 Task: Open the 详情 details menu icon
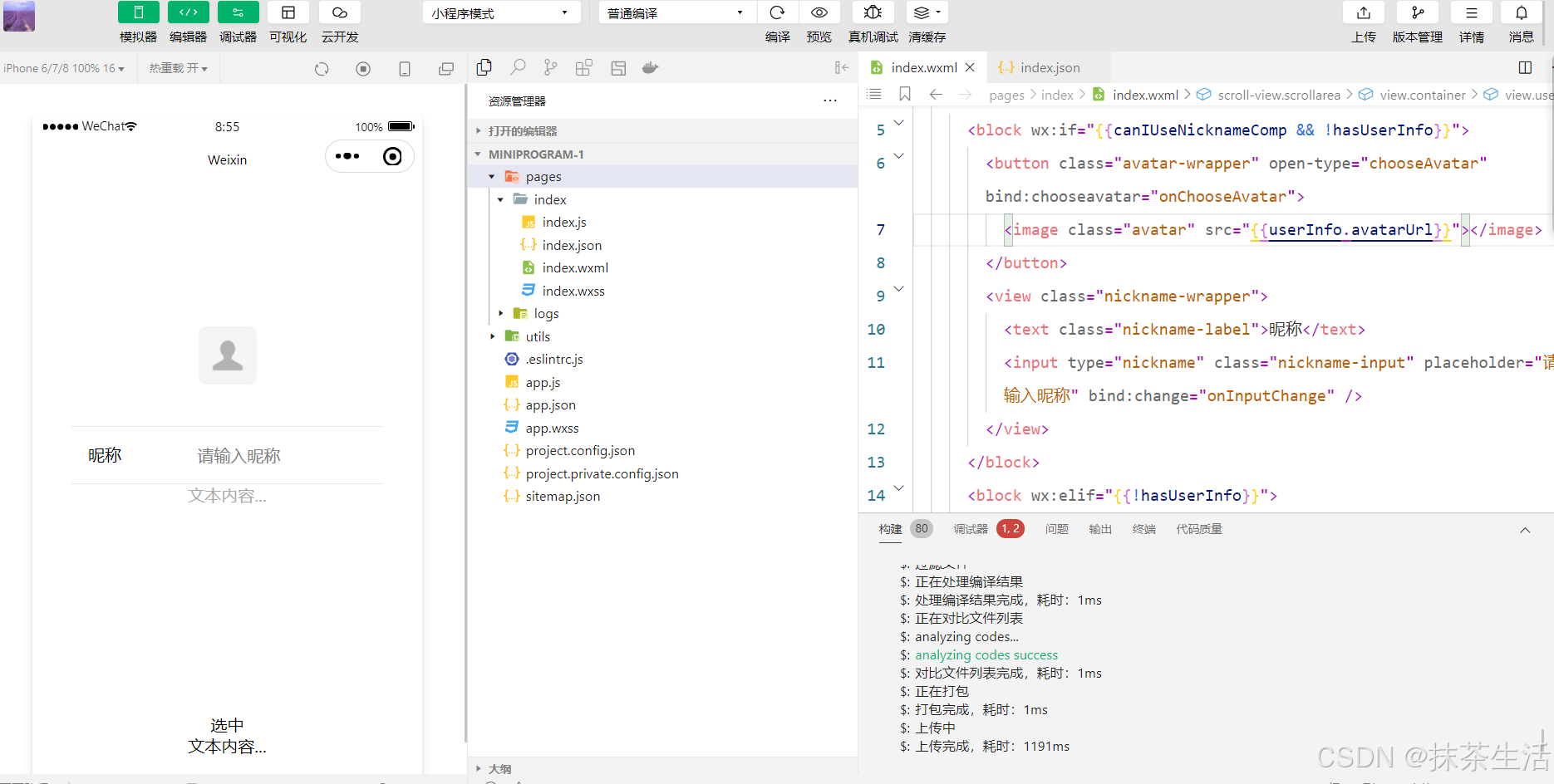(x=1472, y=12)
